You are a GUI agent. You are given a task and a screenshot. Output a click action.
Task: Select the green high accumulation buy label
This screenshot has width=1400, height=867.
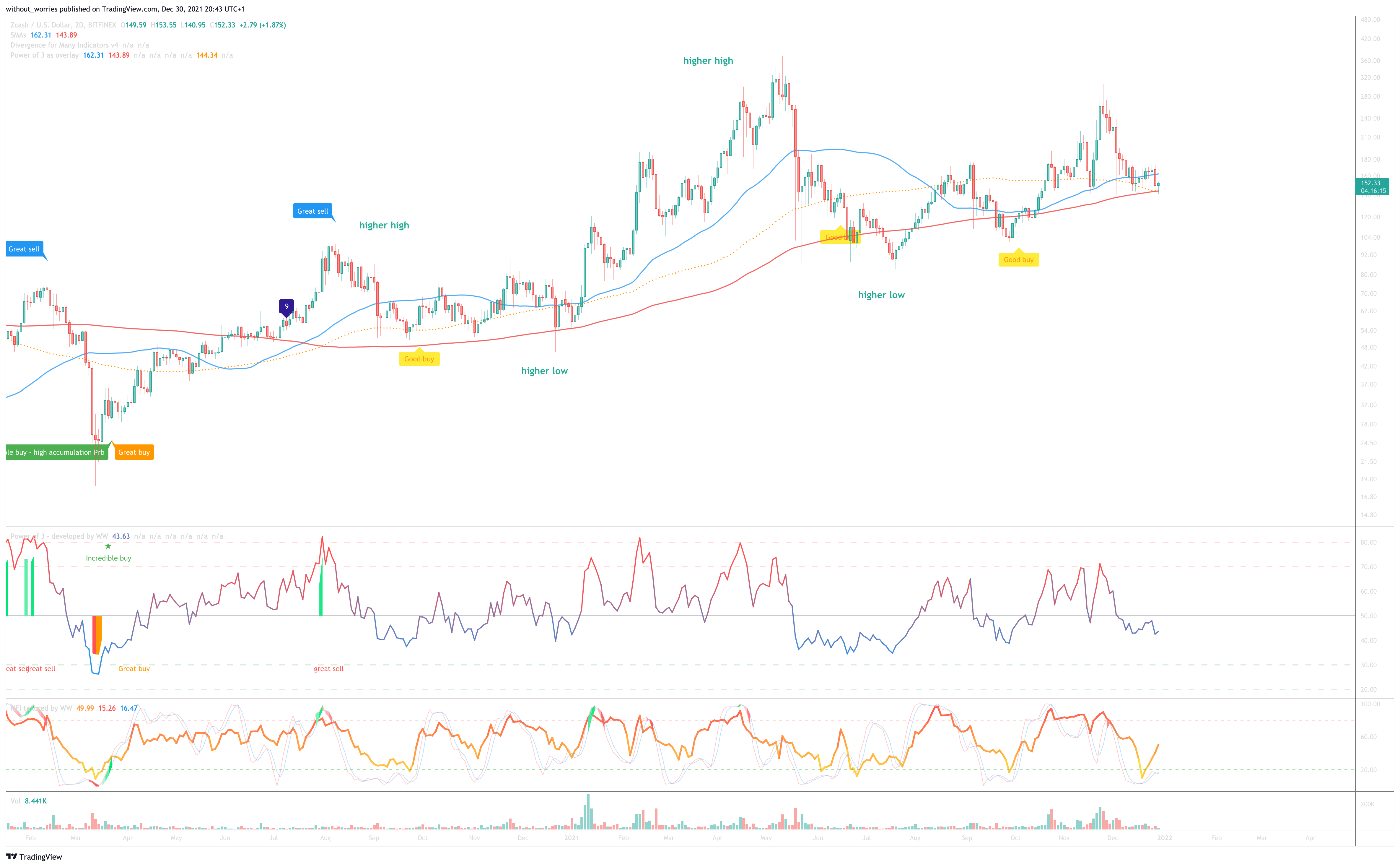point(57,452)
